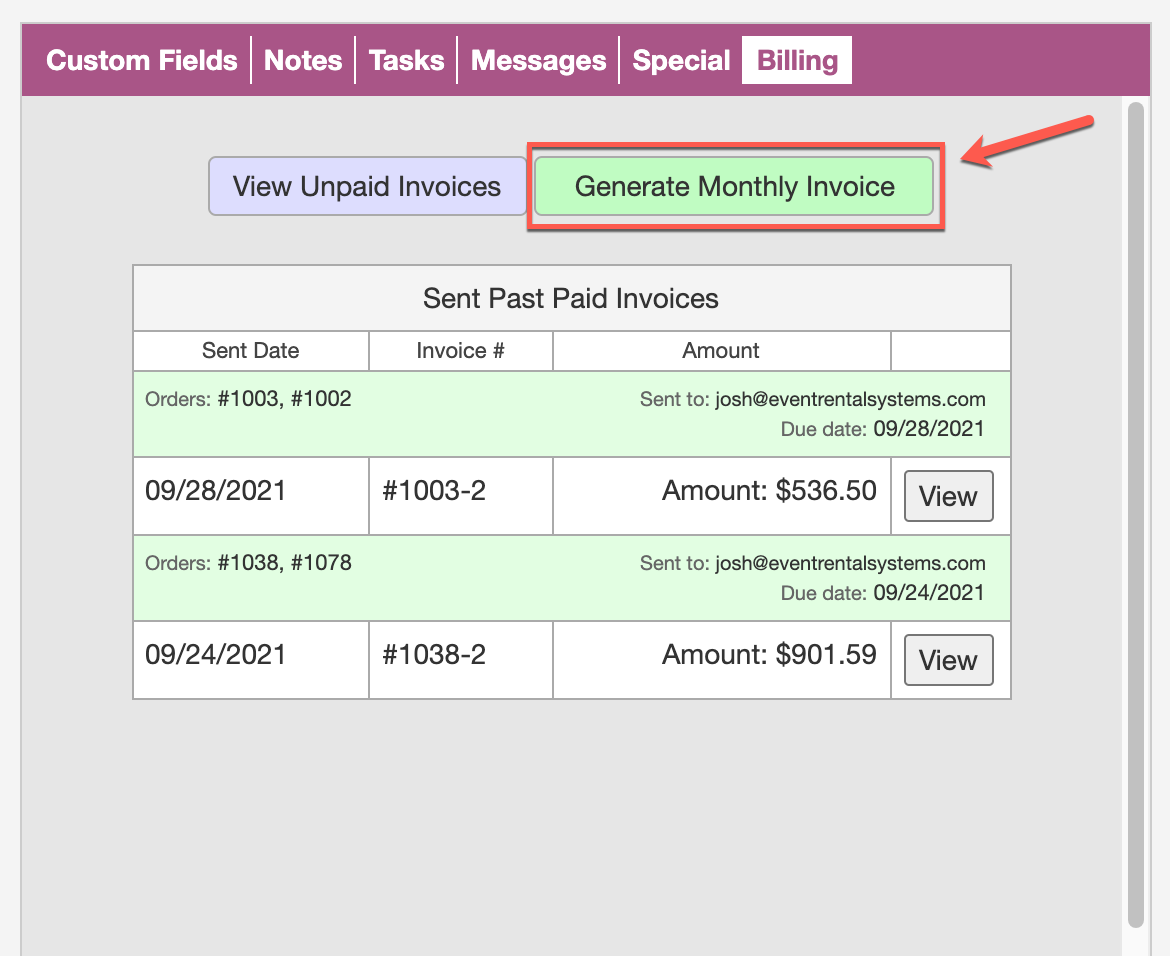Viewport: 1170px width, 956px height.
Task: Click the email above the 09/28/2021 due date
Action: [850, 399]
